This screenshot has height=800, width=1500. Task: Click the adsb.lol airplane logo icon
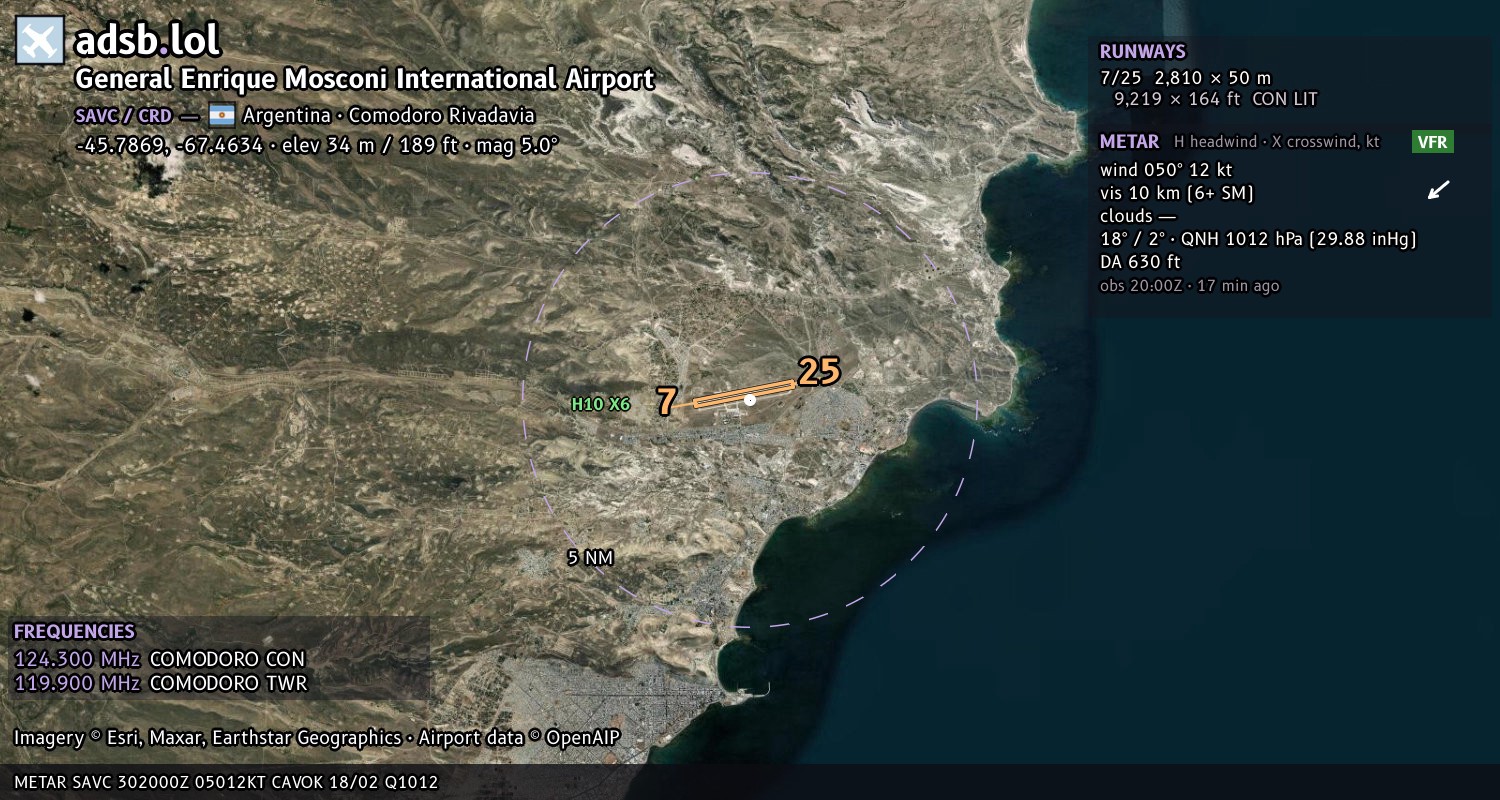tap(40, 41)
